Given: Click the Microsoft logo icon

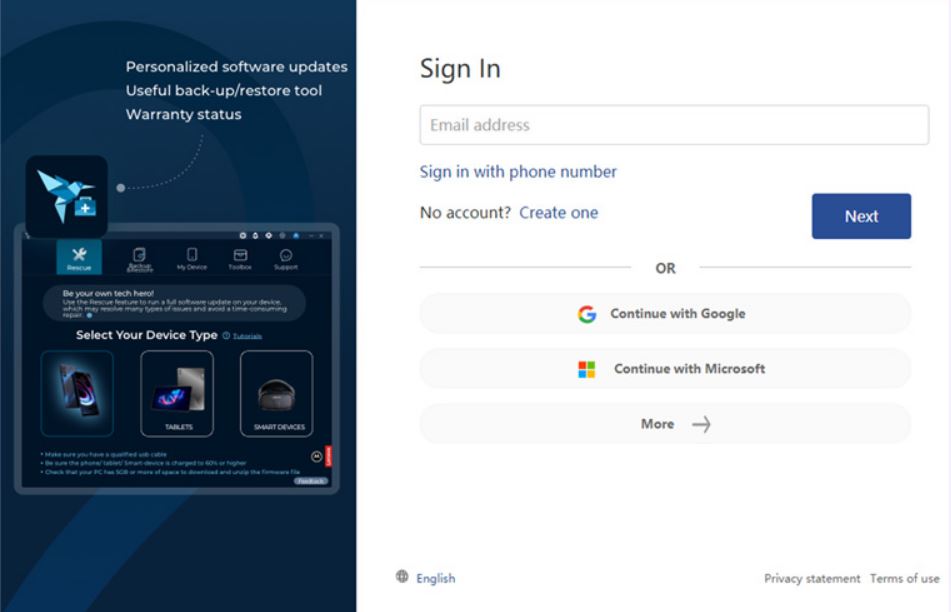Looking at the screenshot, I should [x=586, y=369].
